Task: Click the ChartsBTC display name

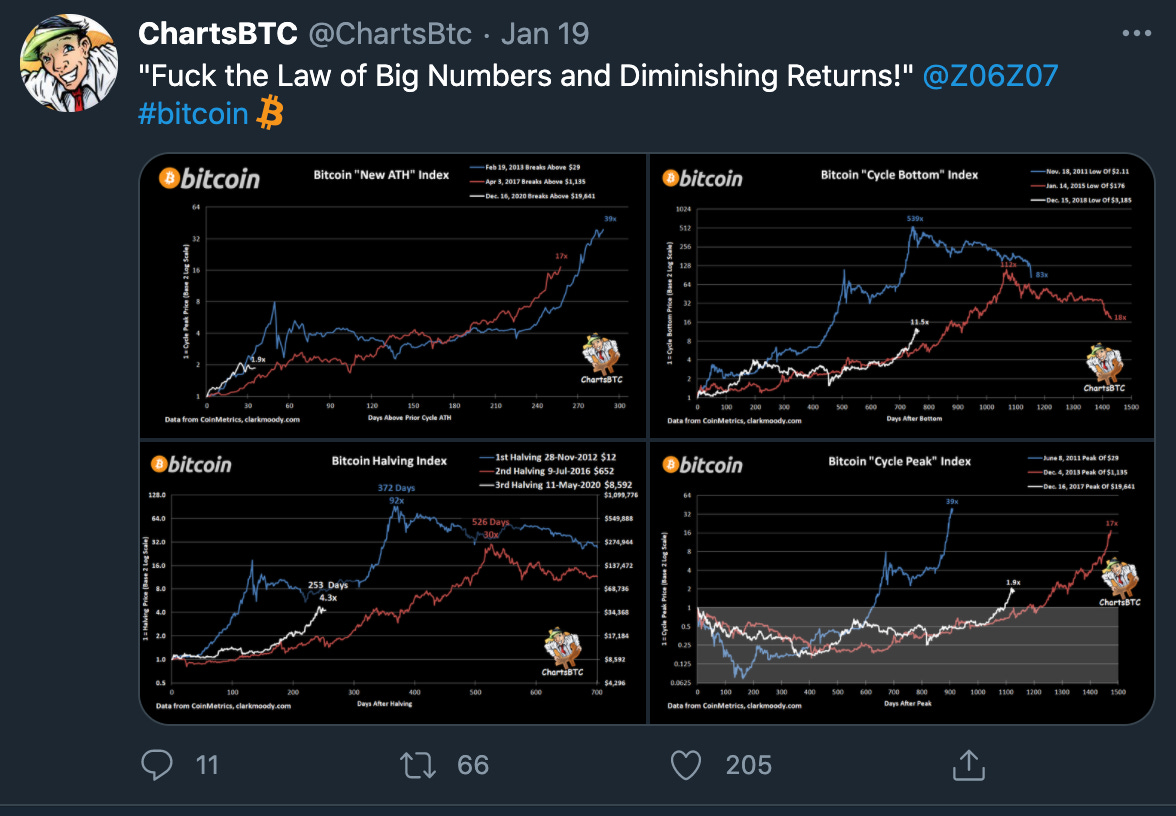Action: tap(218, 34)
